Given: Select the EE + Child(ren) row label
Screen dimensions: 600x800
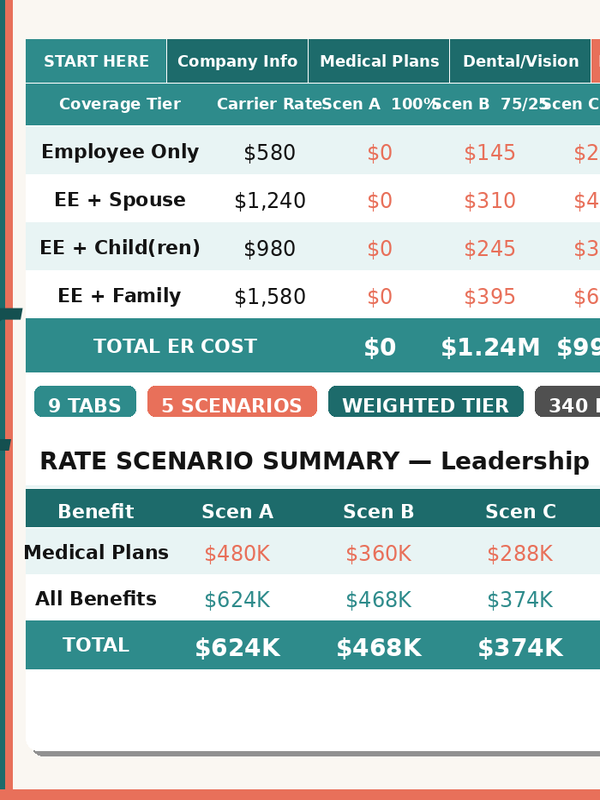Looking at the screenshot, I should pyautogui.click(x=120, y=248).
